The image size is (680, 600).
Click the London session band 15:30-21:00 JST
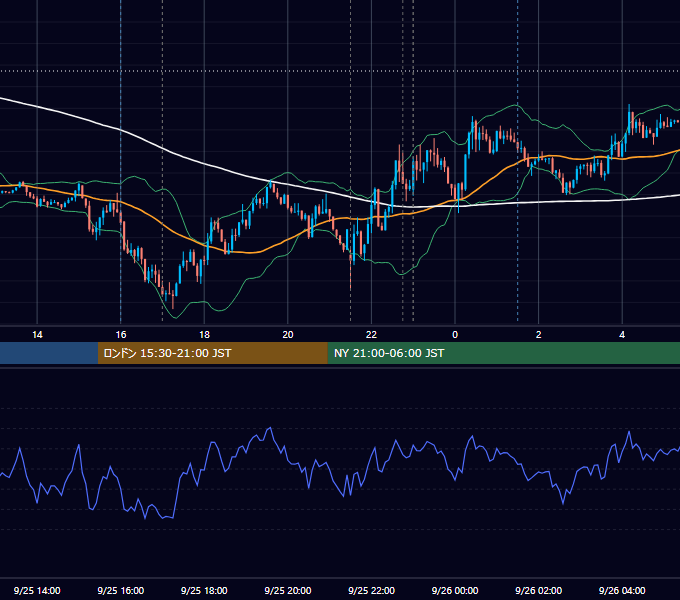(x=212, y=353)
